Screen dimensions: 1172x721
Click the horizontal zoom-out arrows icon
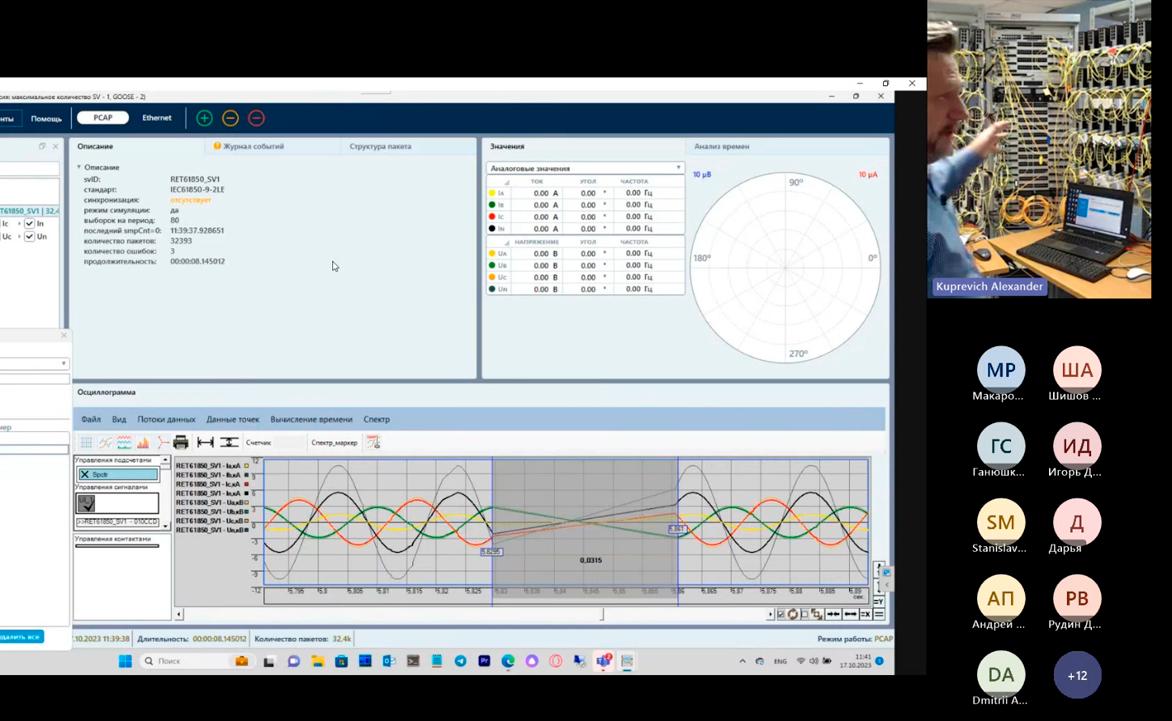(x=851, y=614)
